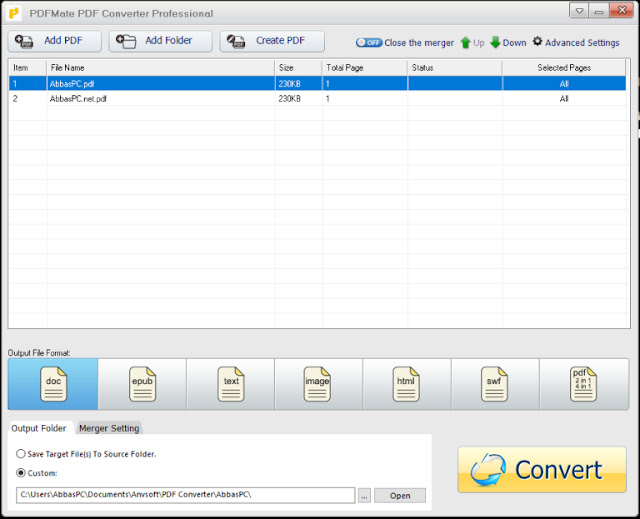640x519 pixels.
Task: Switch to Merger Setting tab
Action: pyautogui.click(x=109, y=428)
